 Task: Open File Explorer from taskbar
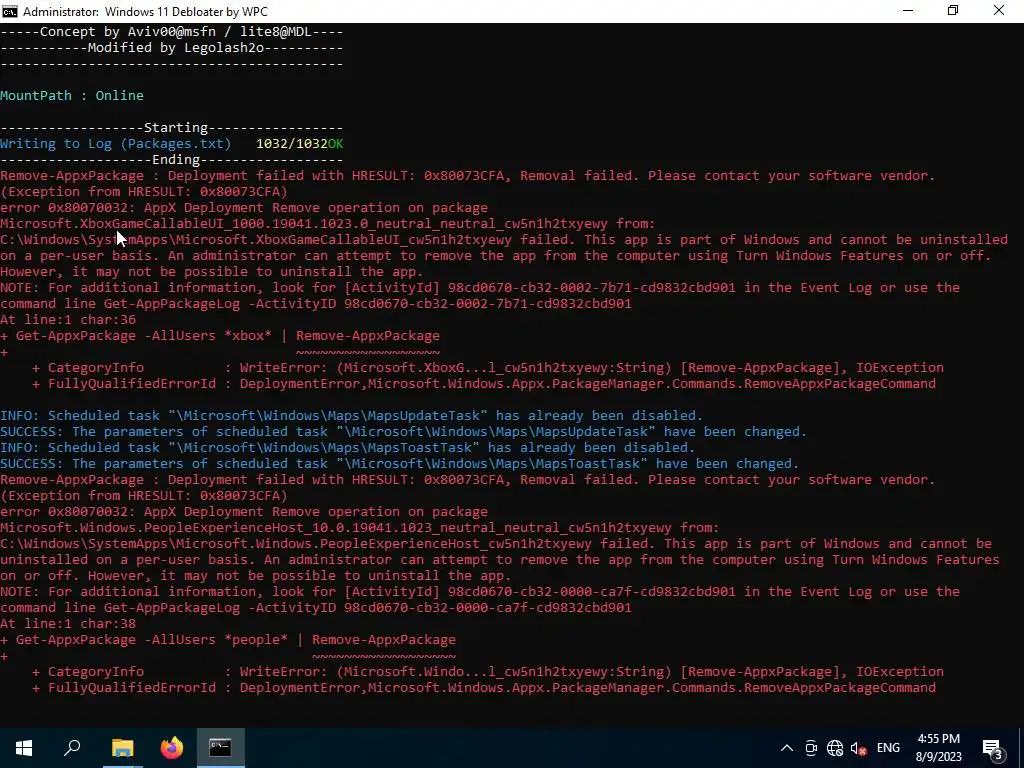pos(122,748)
